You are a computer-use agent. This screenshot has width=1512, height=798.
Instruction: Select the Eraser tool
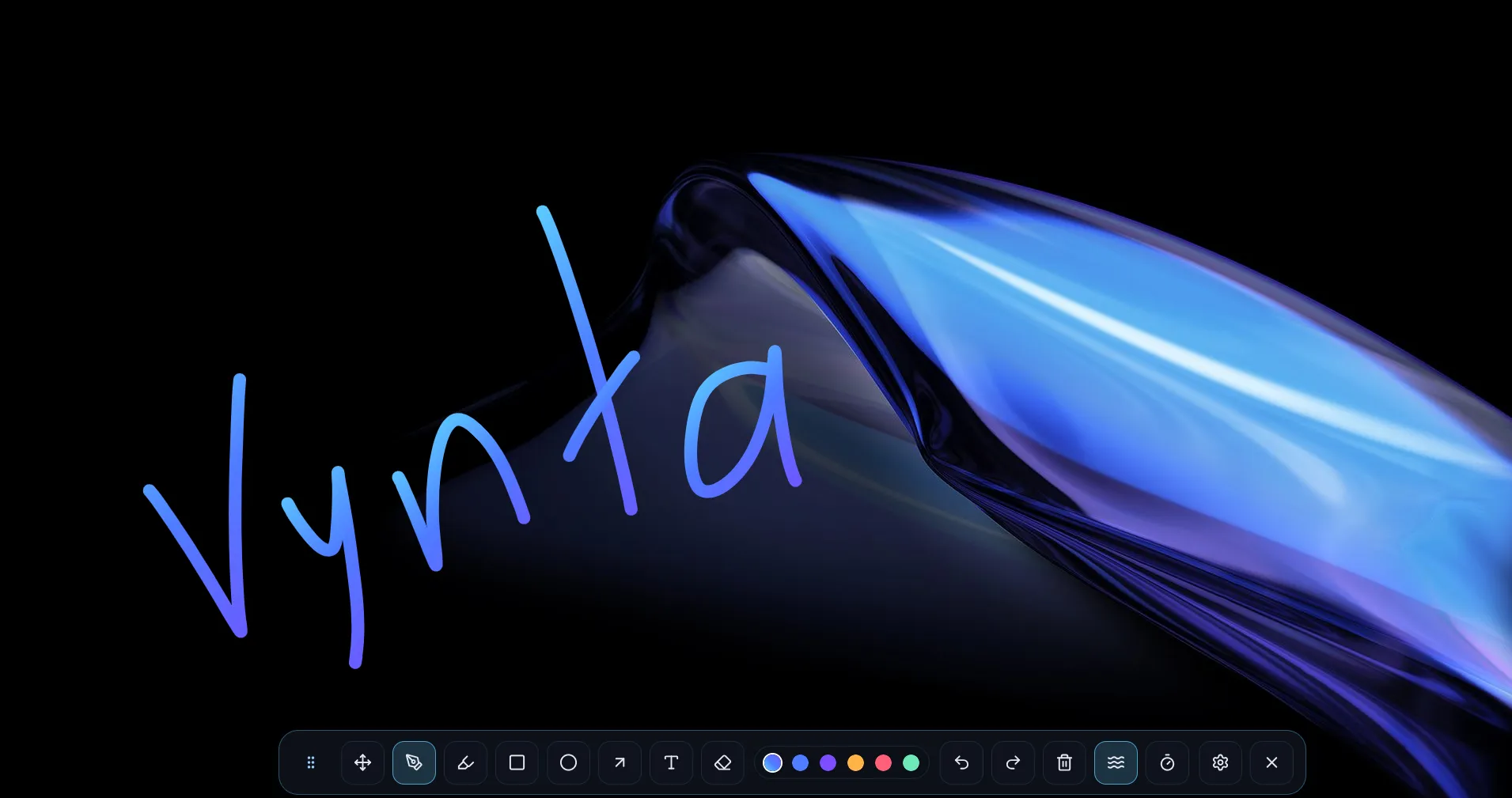click(722, 762)
